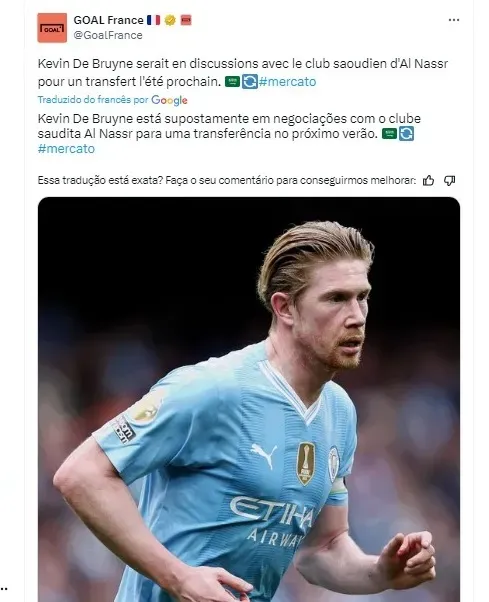
Task: Open the GOAL France display name
Action: click(x=108, y=20)
